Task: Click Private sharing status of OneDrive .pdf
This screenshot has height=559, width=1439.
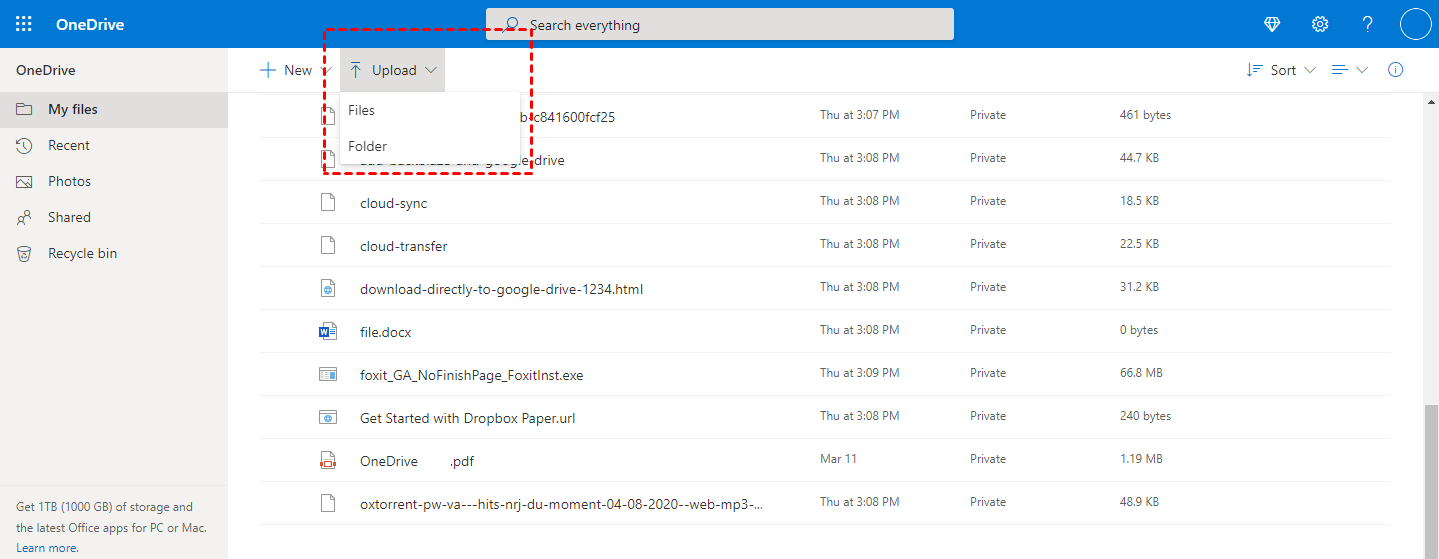Action: pyautogui.click(x=988, y=459)
